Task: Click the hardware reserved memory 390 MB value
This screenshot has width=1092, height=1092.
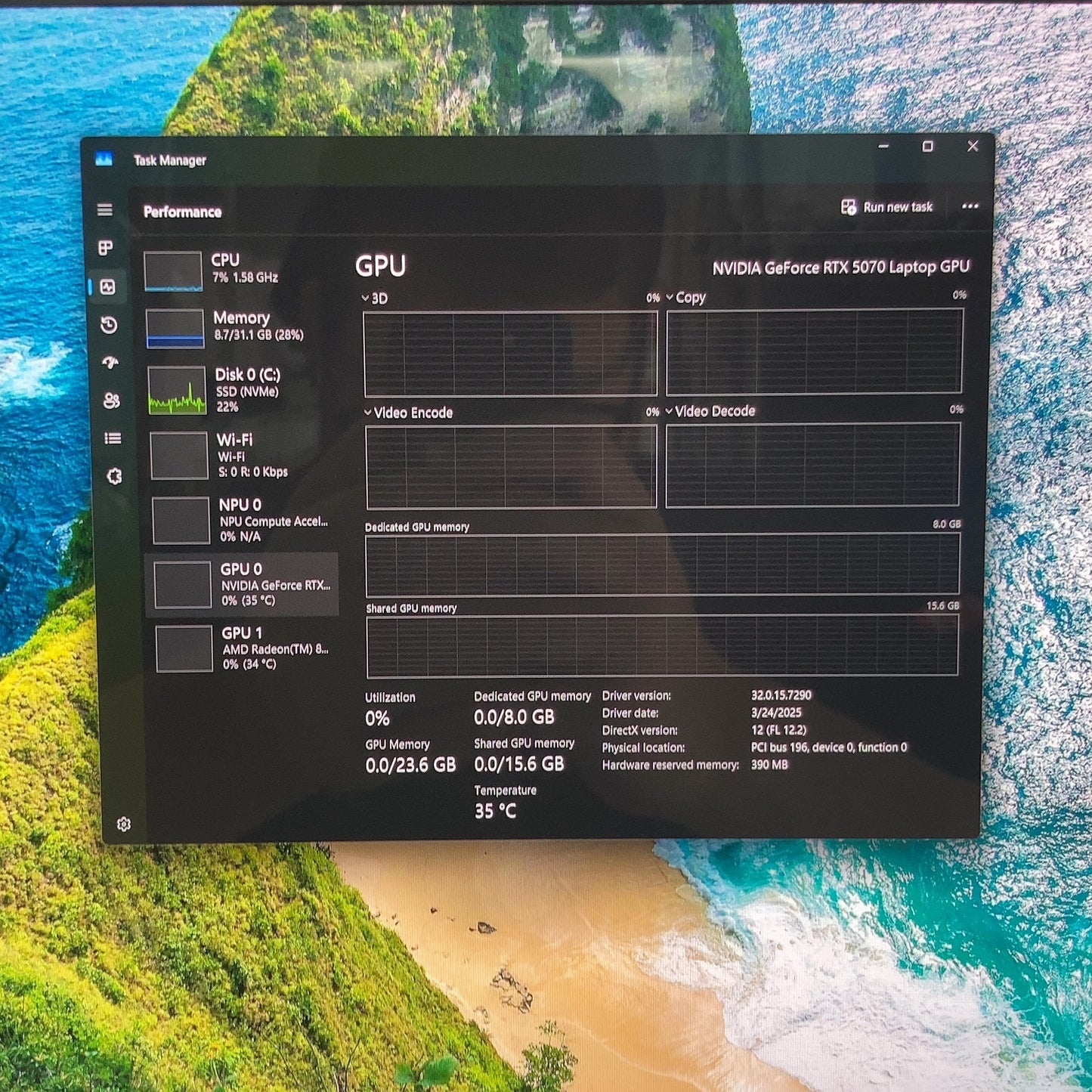Action: pos(769,765)
